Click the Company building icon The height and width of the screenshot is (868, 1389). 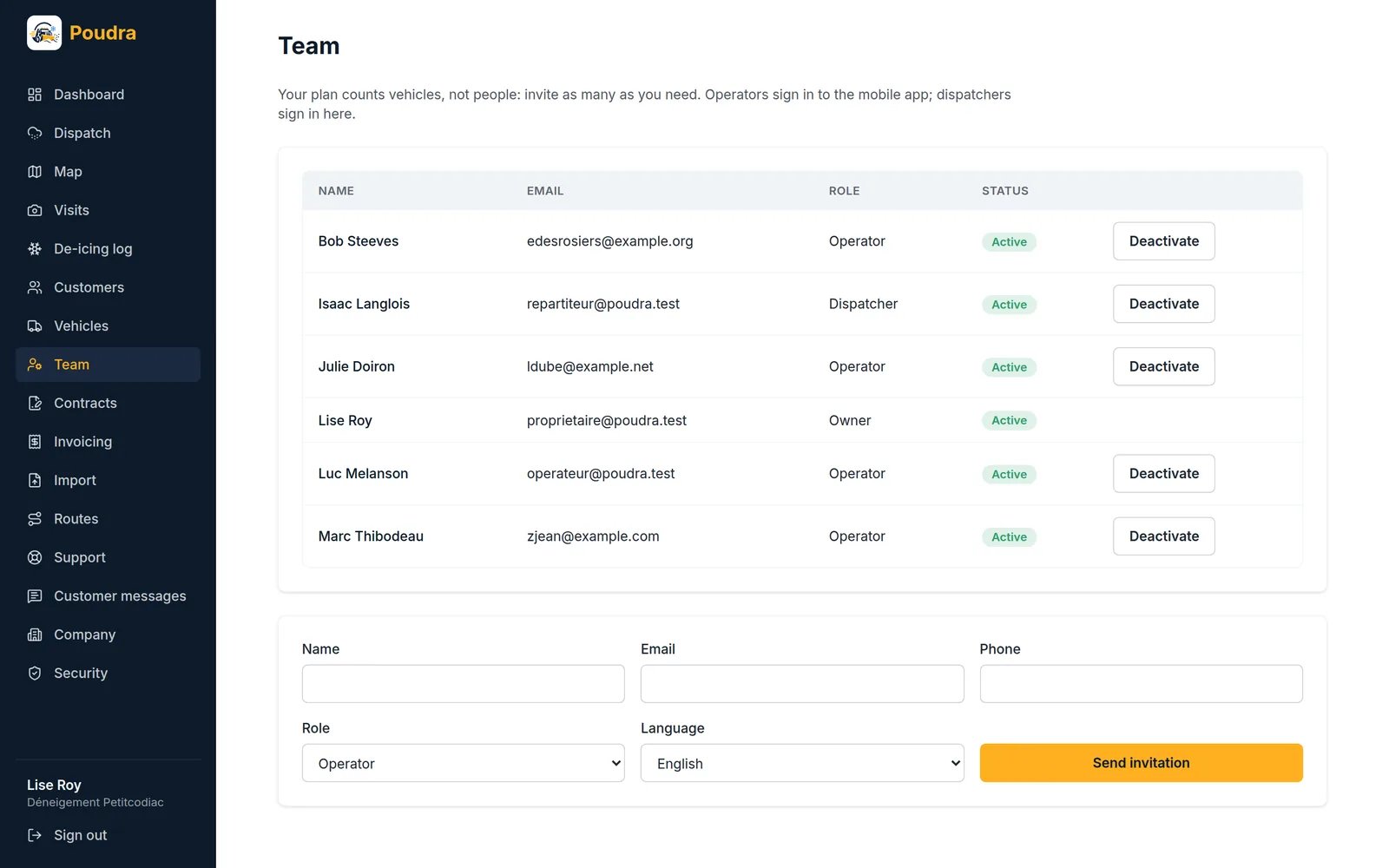point(35,635)
